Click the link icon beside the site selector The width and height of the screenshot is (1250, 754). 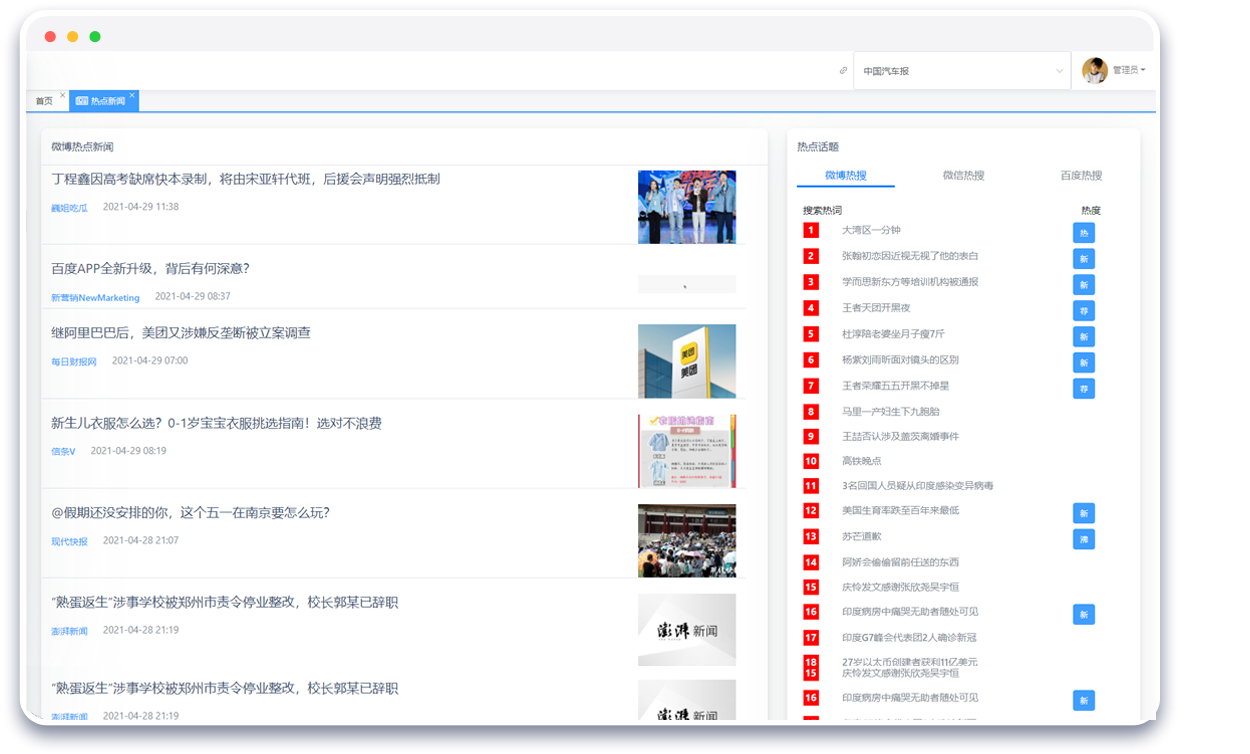[843, 71]
